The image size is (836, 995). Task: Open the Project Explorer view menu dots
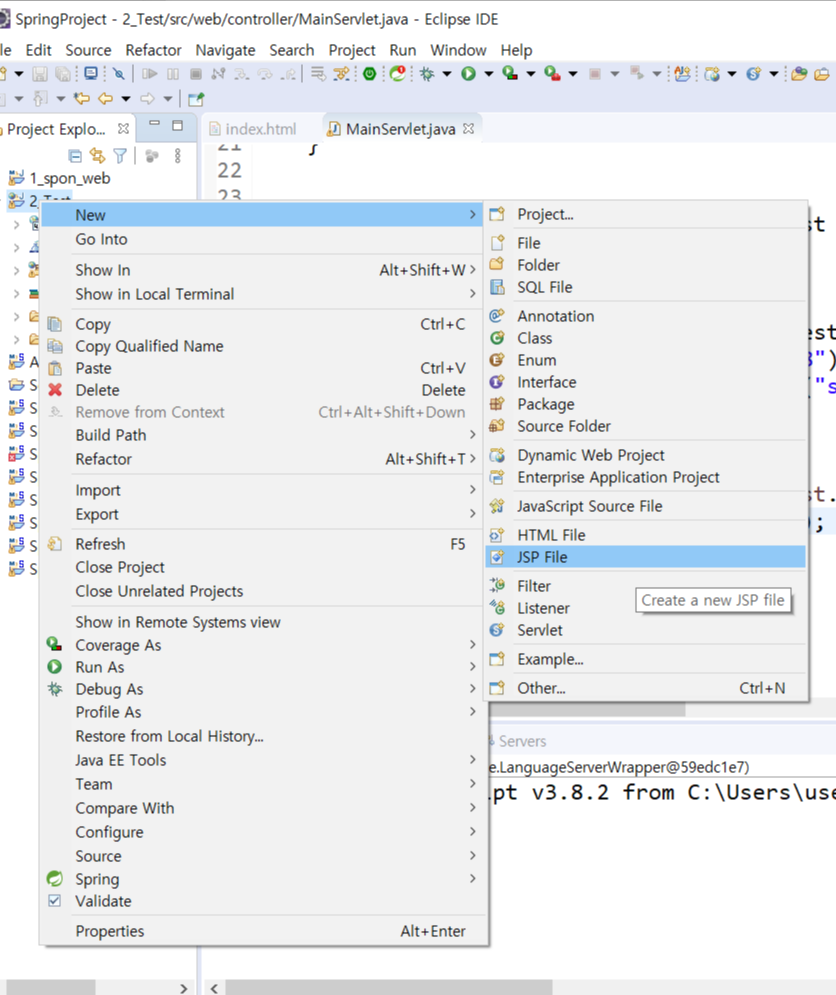pos(178,155)
